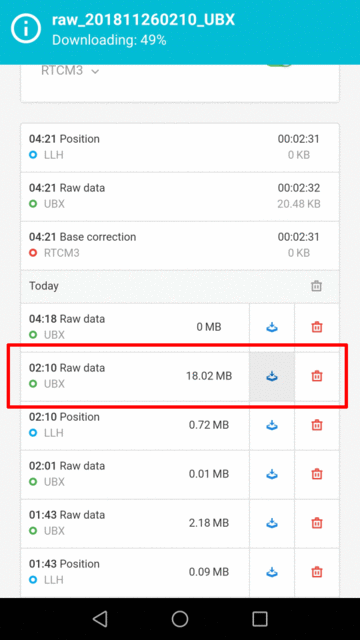Toggle the base correction logging switch
This screenshot has height=640, width=360.
pyautogui.click(x=279, y=65)
